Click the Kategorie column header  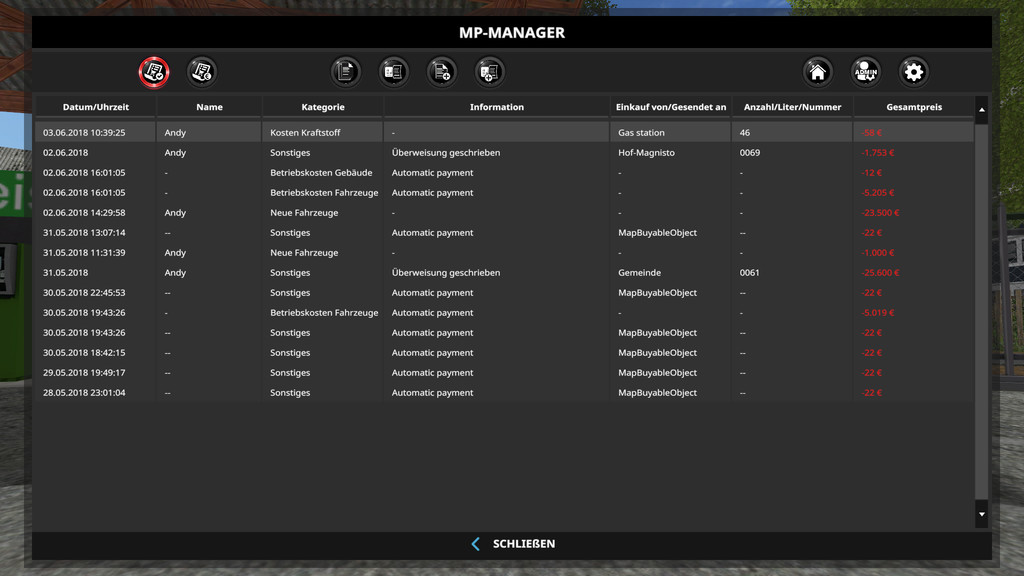[x=323, y=107]
